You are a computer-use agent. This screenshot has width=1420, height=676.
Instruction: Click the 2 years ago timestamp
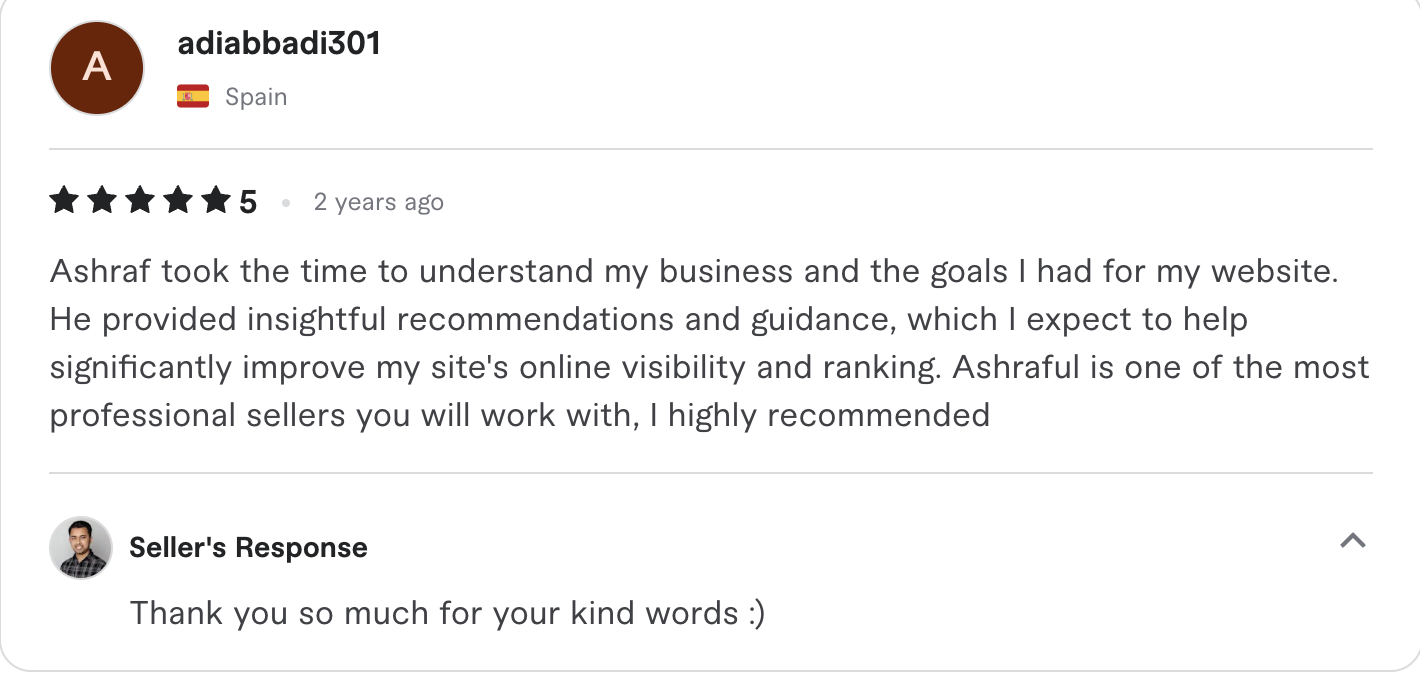click(x=379, y=201)
